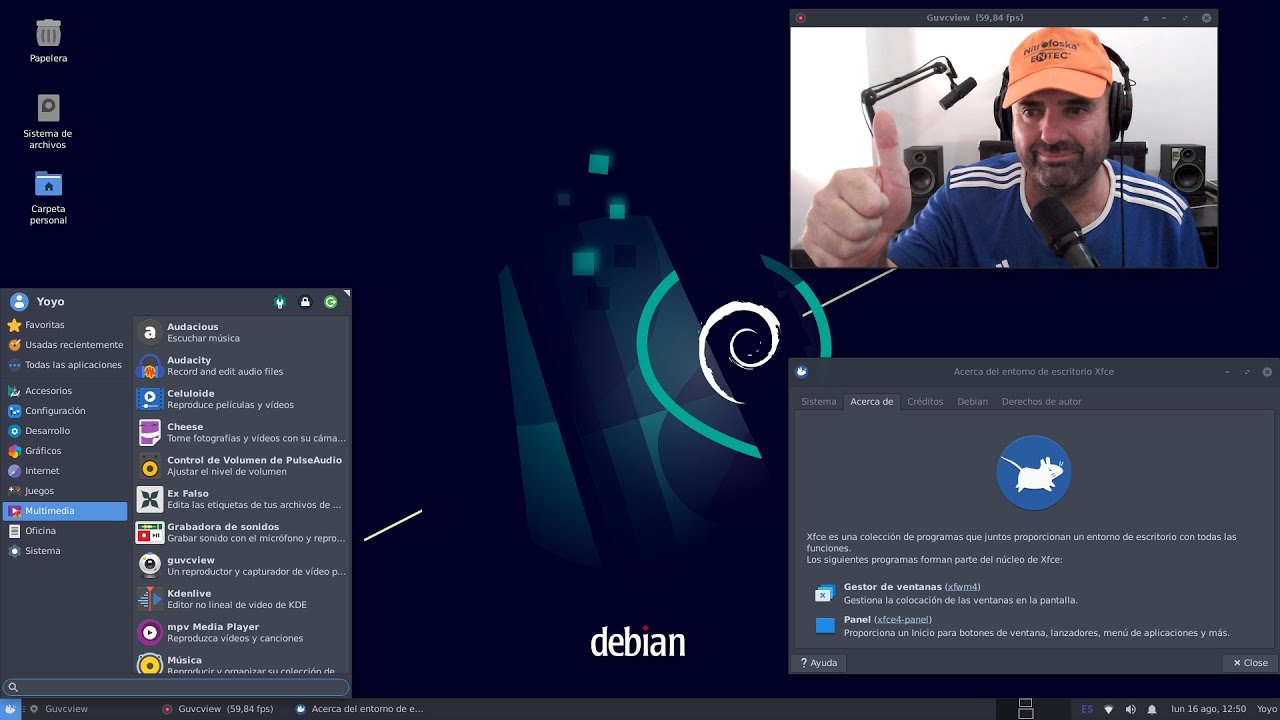Select the Internet category

pos(65,471)
